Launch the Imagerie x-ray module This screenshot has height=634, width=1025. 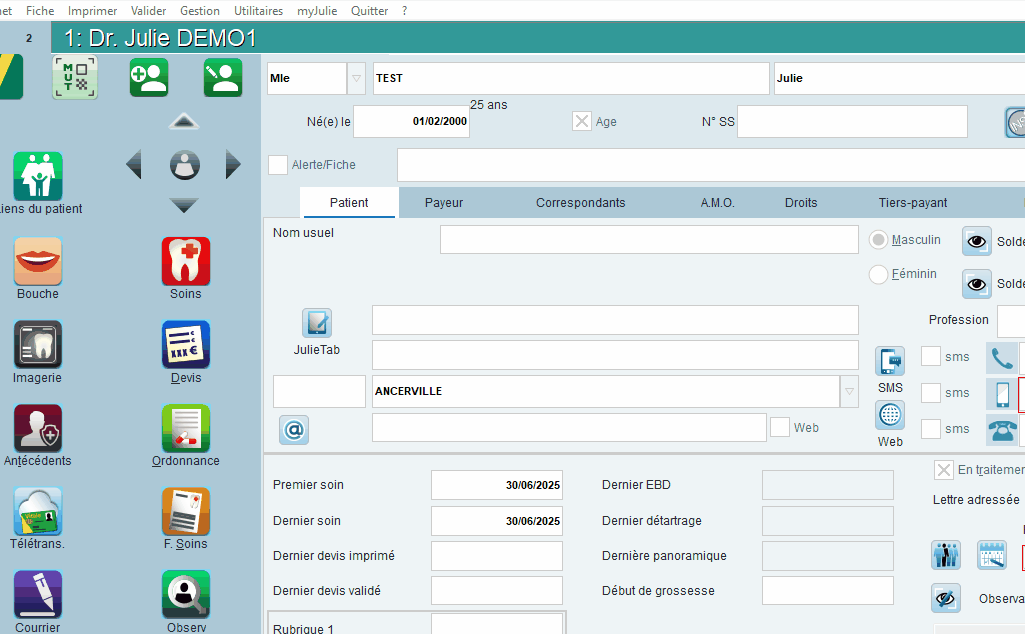pos(38,345)
